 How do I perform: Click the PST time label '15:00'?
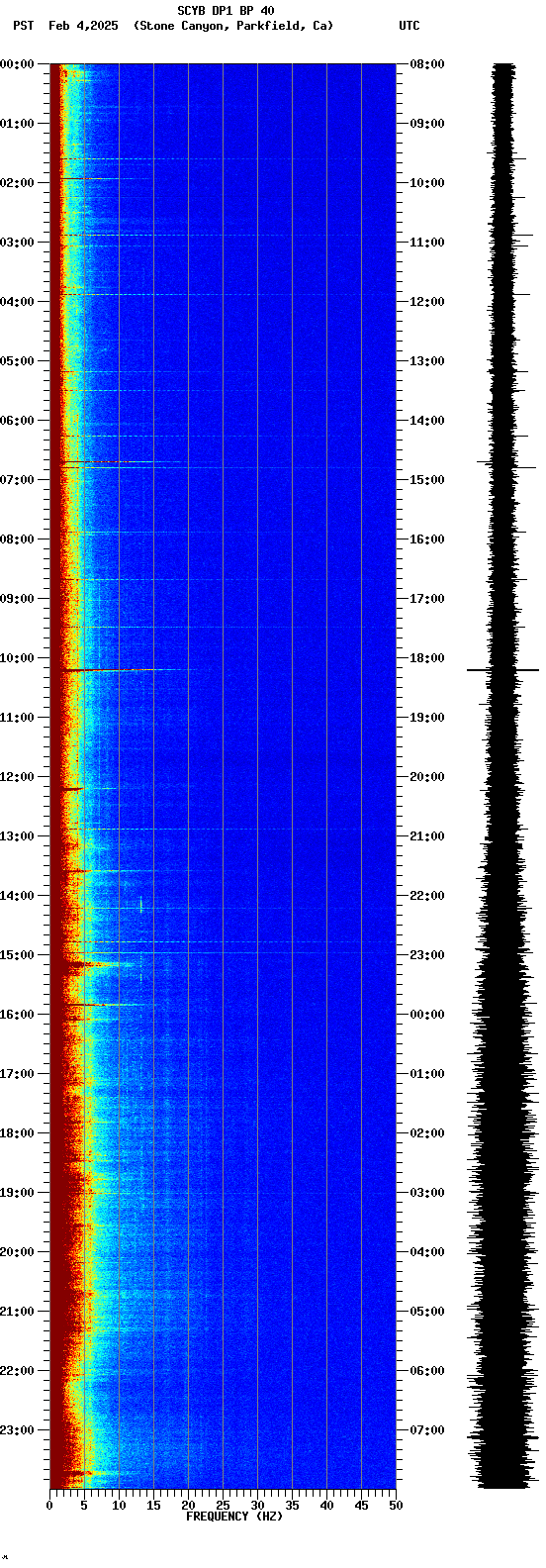point(17,955)
